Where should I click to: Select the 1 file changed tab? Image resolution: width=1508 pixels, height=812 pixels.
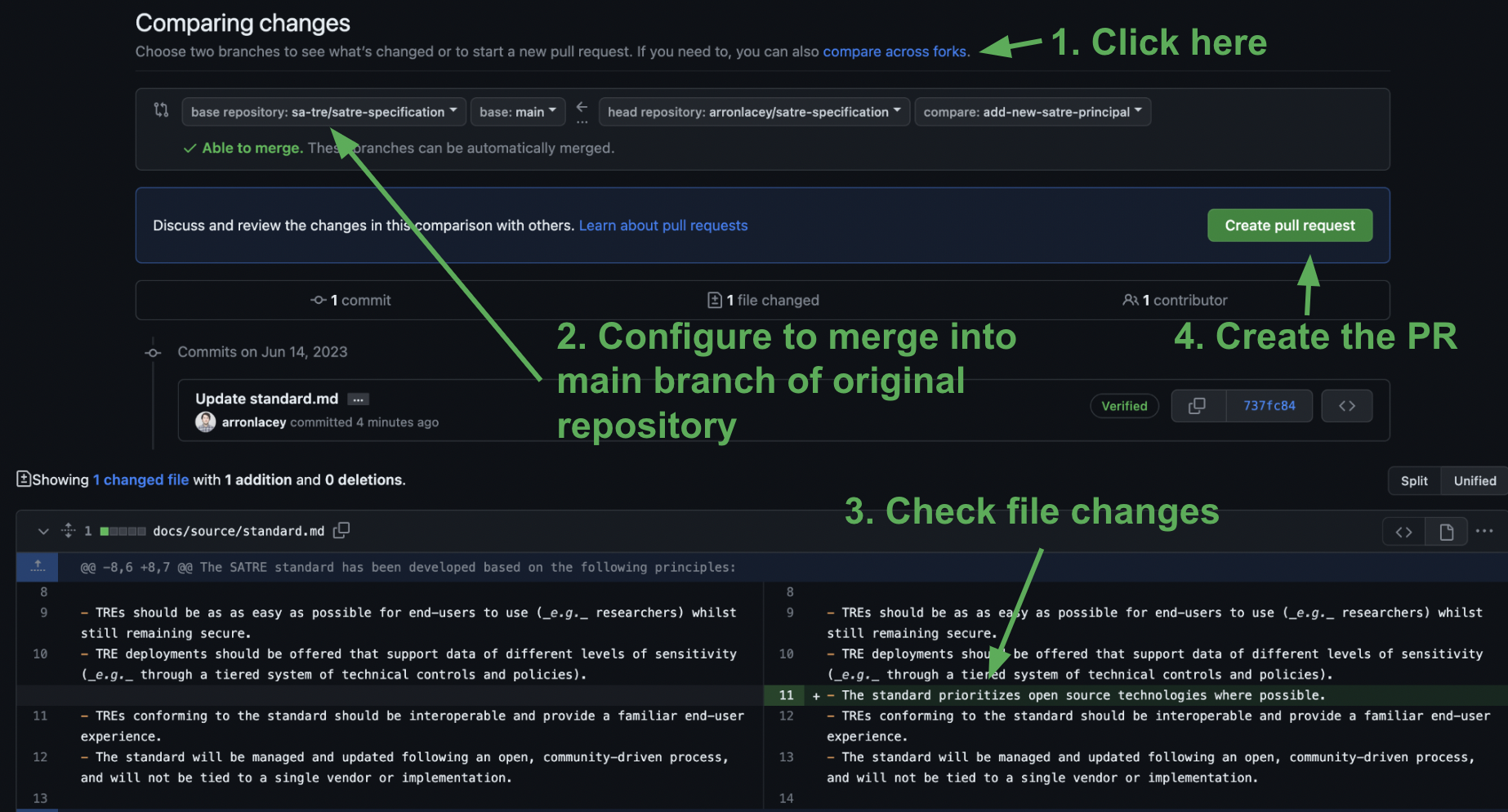[x=763, y=301]
